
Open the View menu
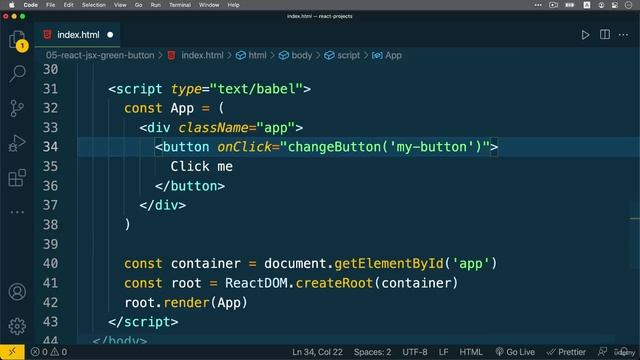click(120, 5)
